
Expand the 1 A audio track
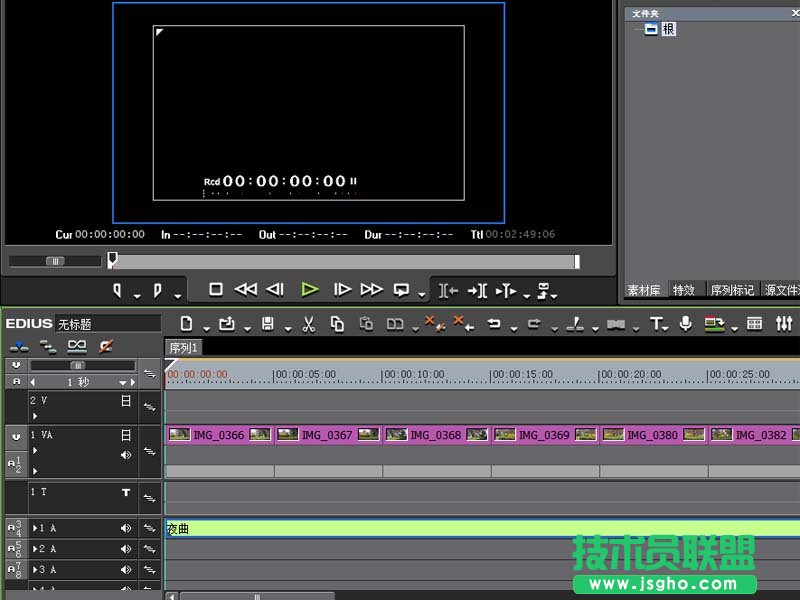click(x=35, y=529)
